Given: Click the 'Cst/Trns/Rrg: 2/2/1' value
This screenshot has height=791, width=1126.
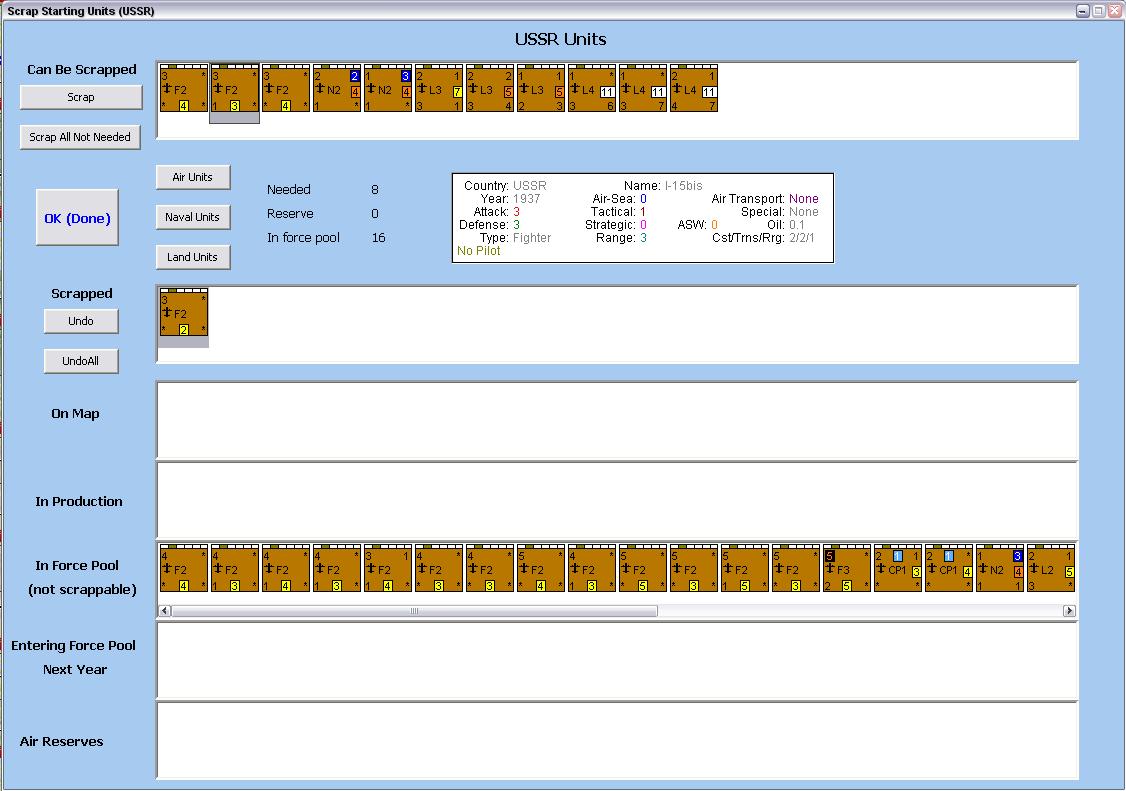Looking at the screenshot, I should tap(801, 238).
